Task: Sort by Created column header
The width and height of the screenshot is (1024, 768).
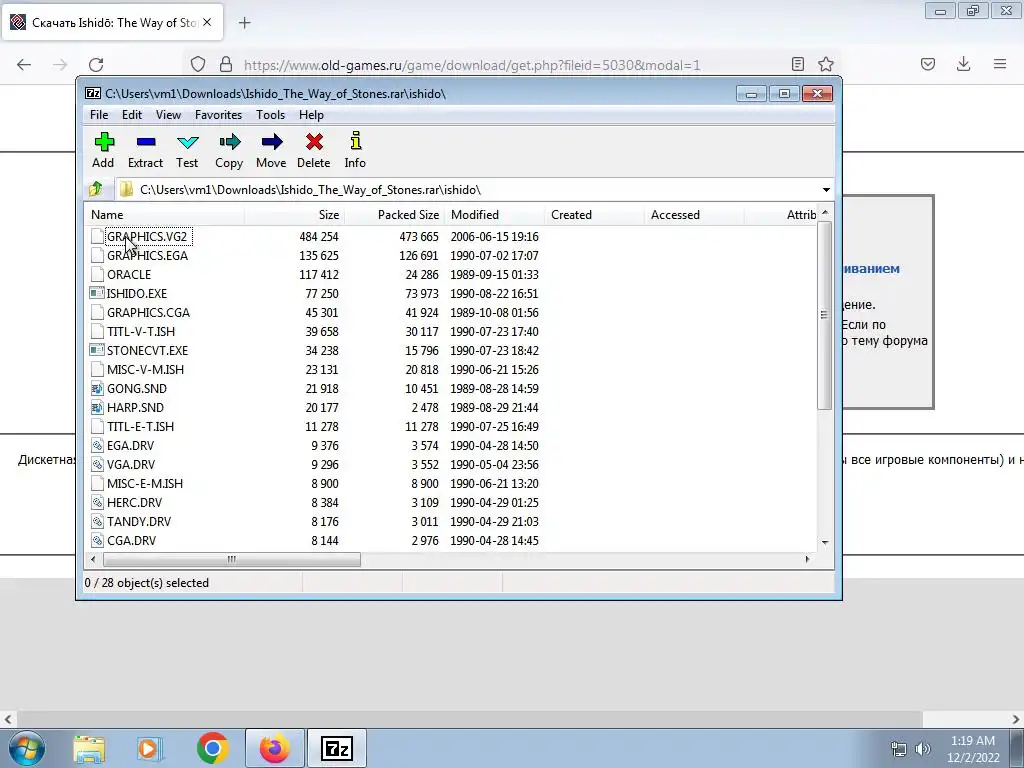Action: 595,215
